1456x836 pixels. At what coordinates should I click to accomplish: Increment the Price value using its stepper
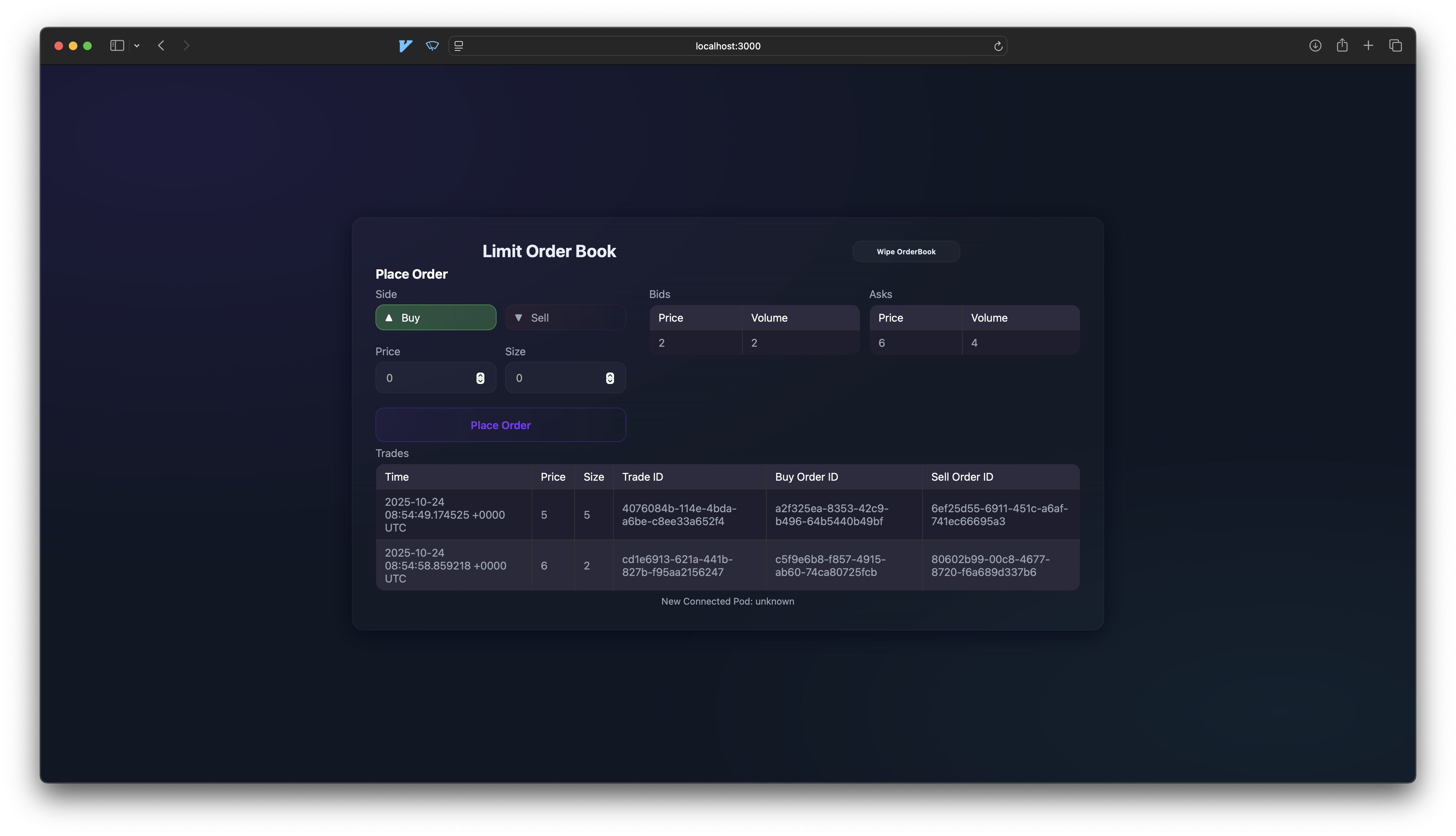(x=480, y=374)
